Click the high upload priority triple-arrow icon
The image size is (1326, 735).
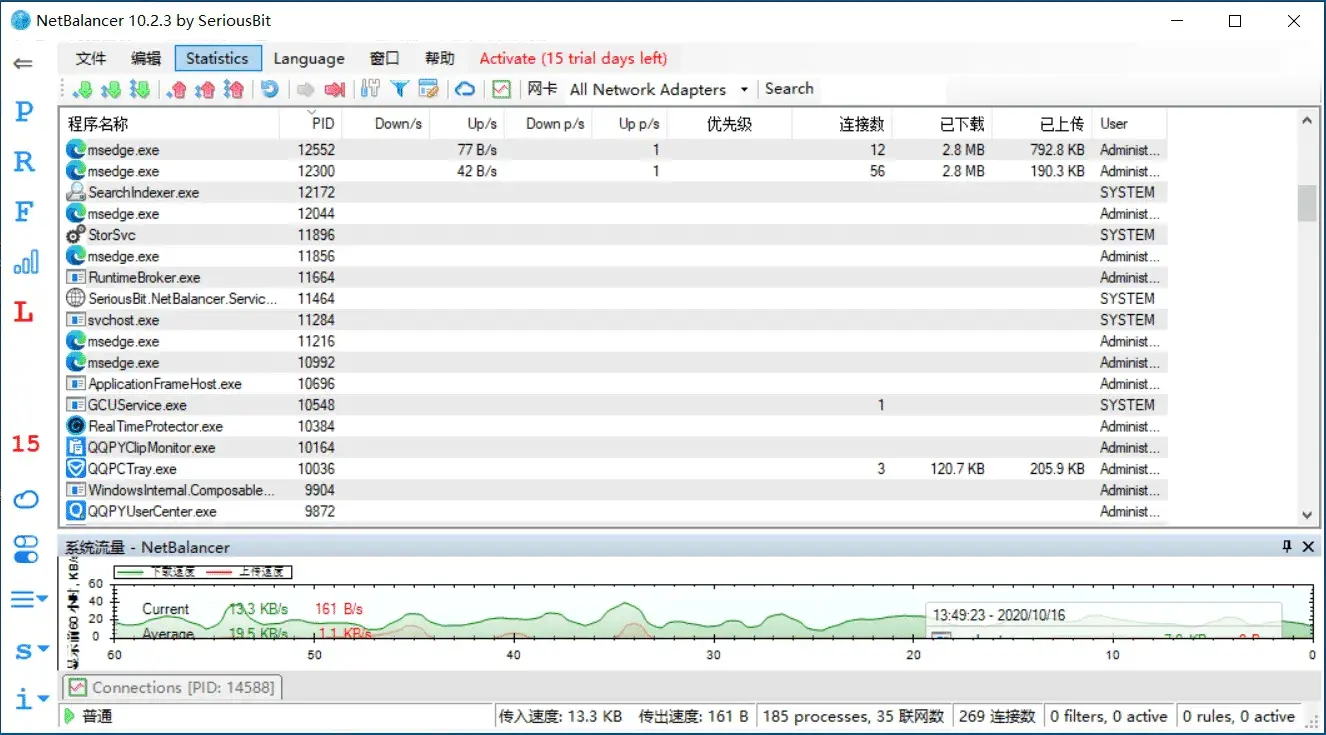click(233, 89)
